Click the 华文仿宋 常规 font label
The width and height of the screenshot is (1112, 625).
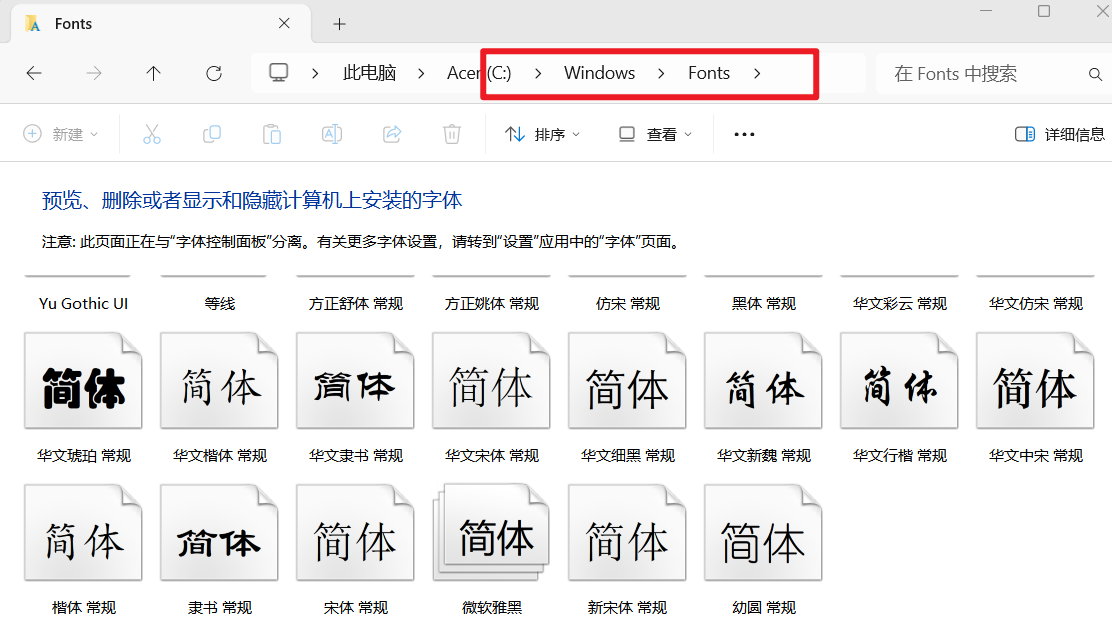click(x=1036, y=304)
